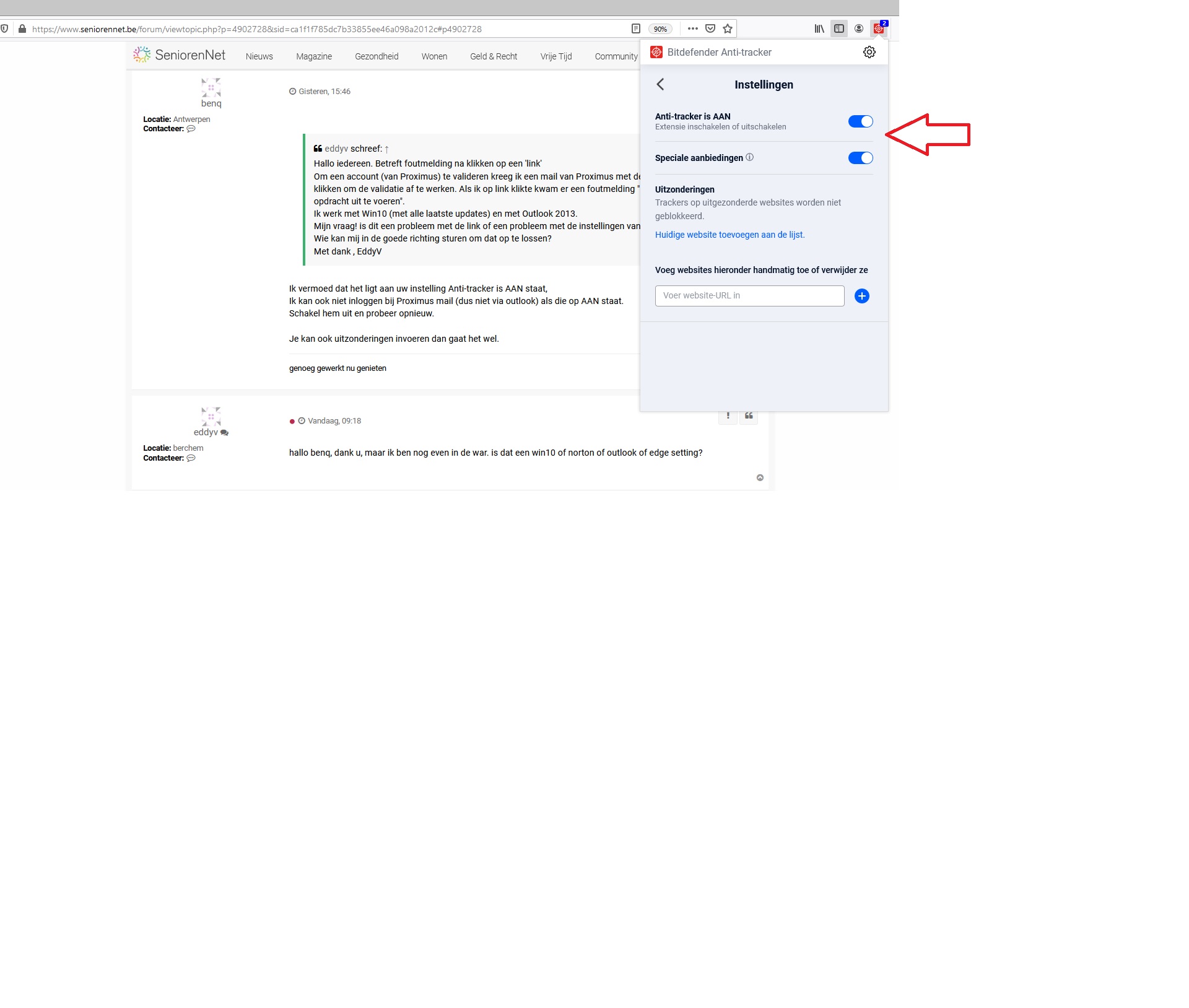1189x1008 pixels.
Task: Open Bitdefender Anti-tracker settings gear
Action: pyautogui.click(x=869, y=53)
